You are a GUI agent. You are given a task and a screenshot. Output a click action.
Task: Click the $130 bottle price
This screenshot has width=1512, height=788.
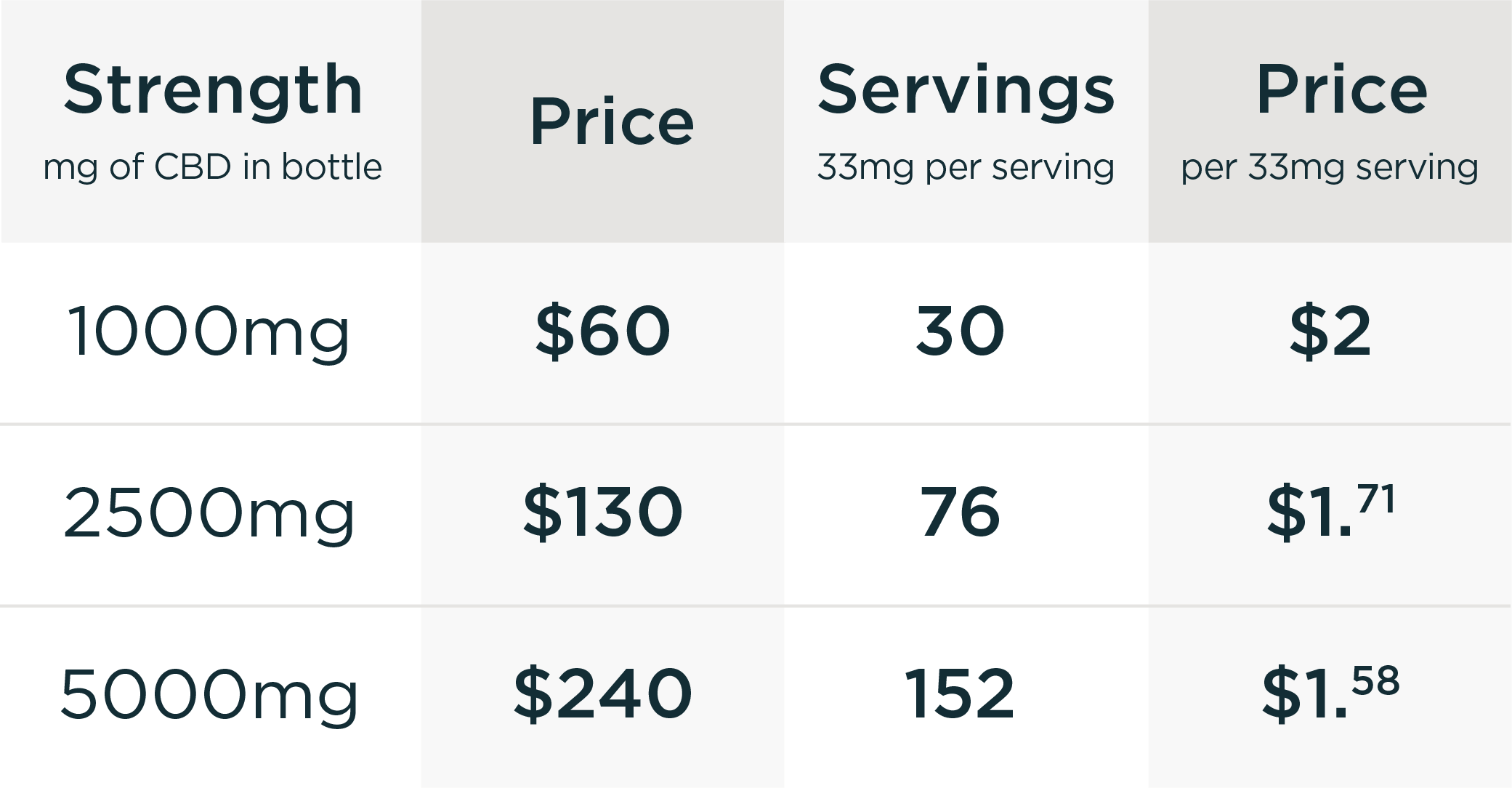pos(602,512)
